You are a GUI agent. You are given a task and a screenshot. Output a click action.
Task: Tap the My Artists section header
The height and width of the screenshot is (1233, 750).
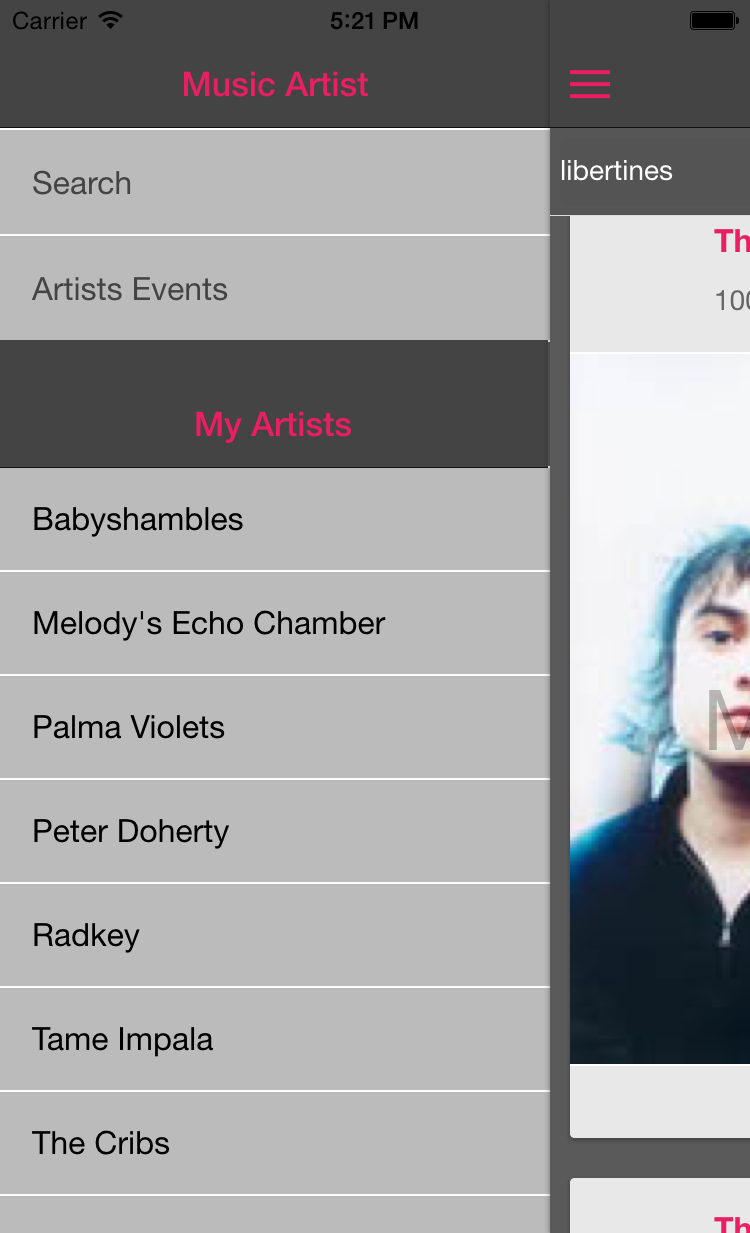pos(273,425)
